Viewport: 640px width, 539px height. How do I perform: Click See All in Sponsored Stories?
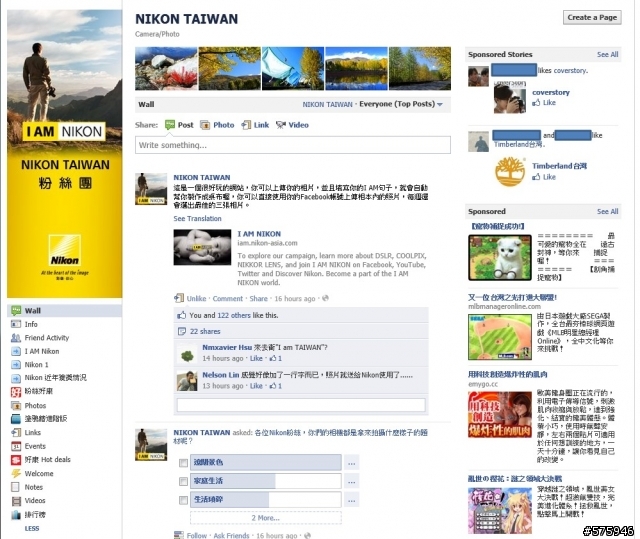pos(607,54)
